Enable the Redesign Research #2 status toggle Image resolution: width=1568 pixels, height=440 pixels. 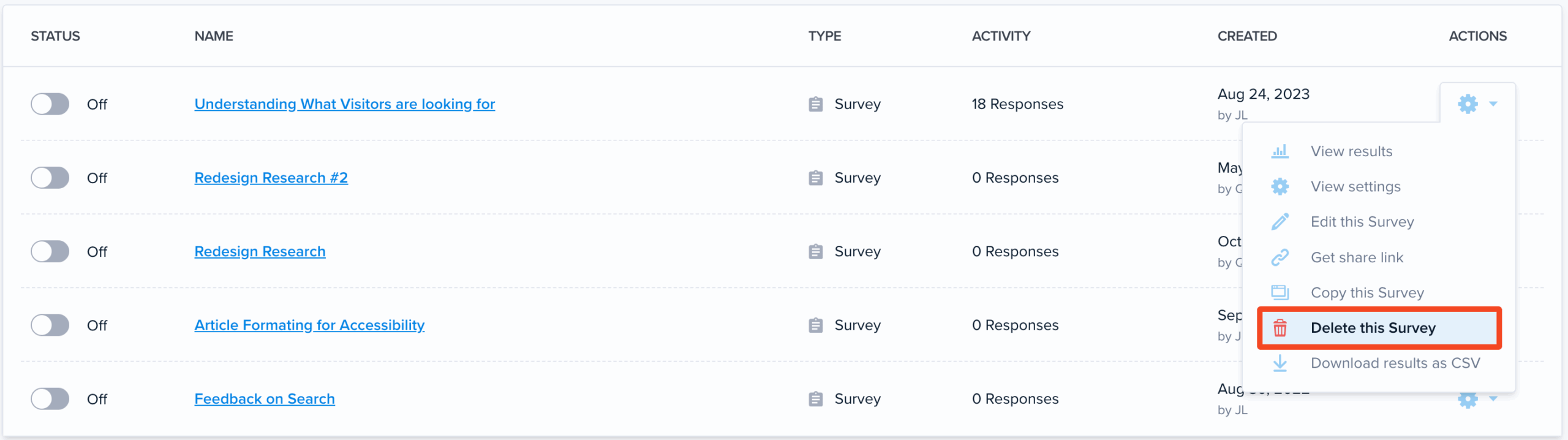click(50, 178)
